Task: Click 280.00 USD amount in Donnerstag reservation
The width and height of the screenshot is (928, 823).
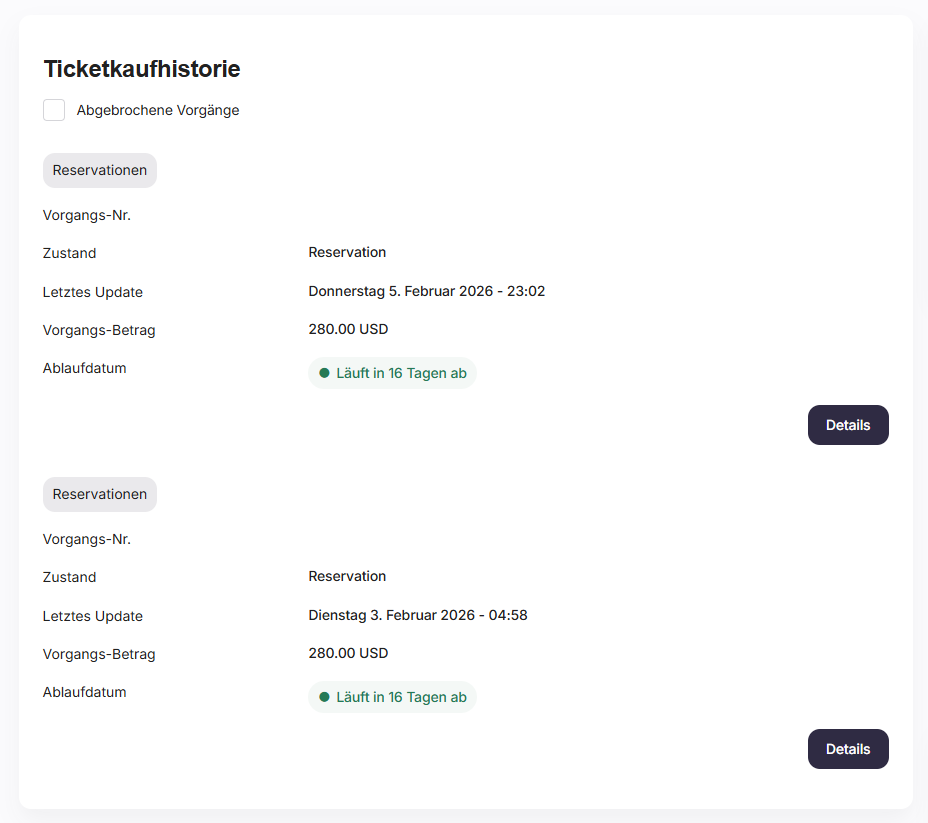Action: click(348, 329)
